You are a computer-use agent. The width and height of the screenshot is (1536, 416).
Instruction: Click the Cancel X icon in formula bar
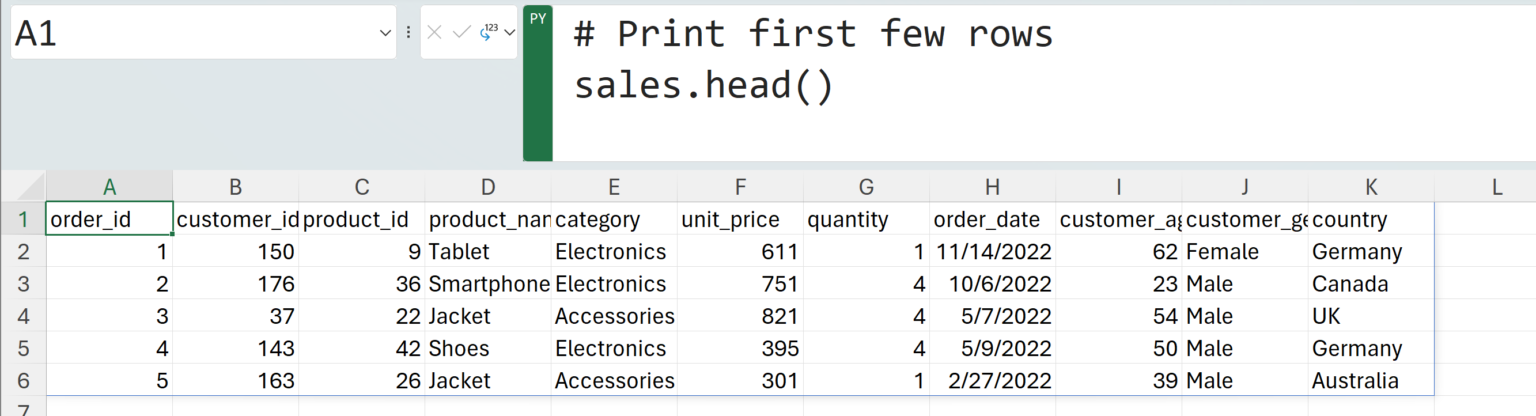[x=434, y=33]
